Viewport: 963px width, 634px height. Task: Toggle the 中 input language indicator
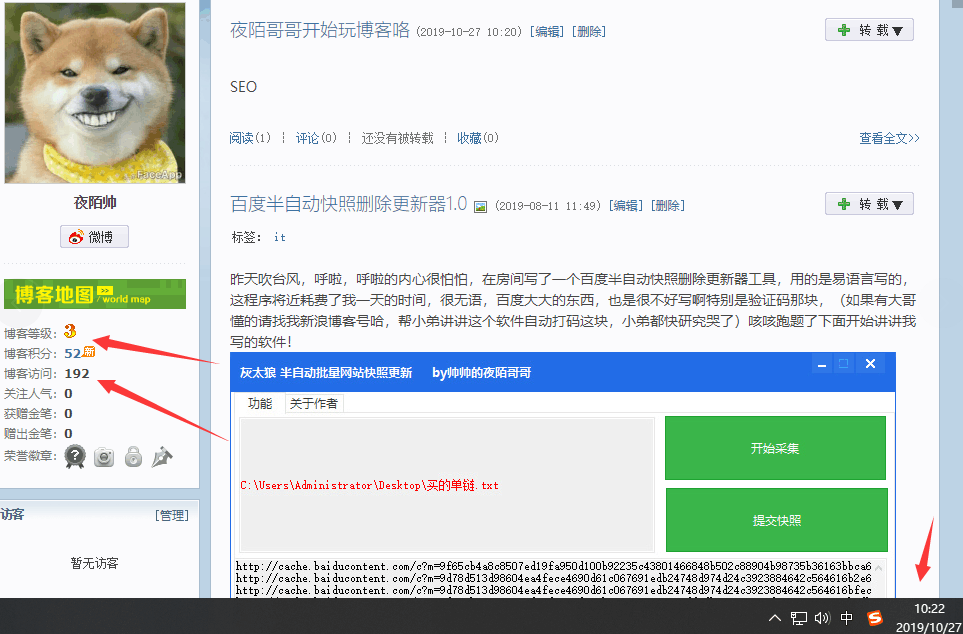click(x=847, y=618)
